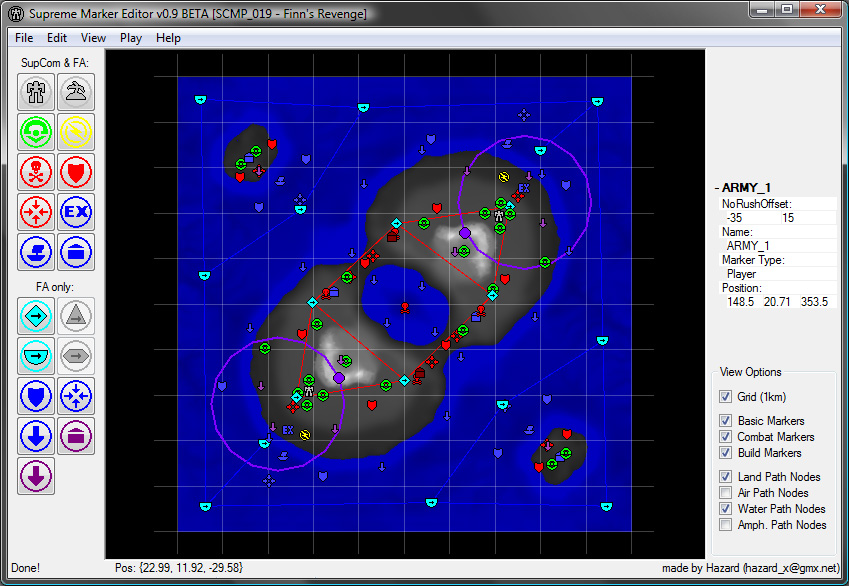
Task: Select the blue shield naval defense tool
Action: [x=36, y=396]
